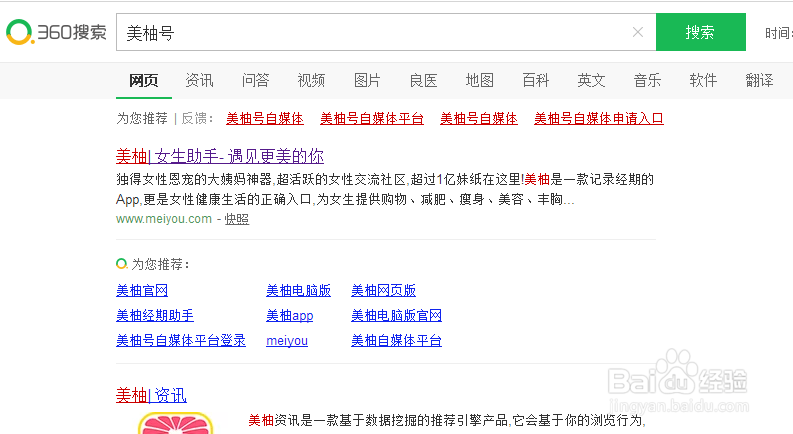Open the 翻译 tab
This screenshot has width=793, height=434.
[x=760, y=80]
